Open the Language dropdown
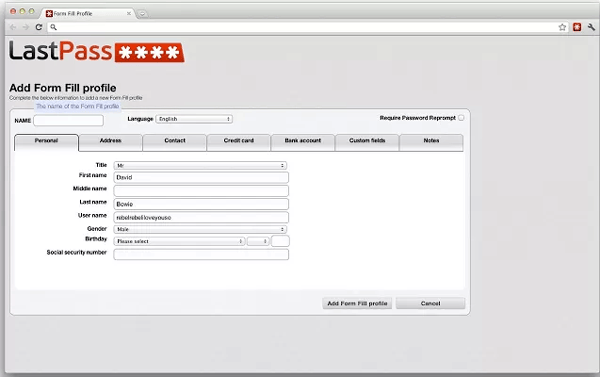The image size is (600, 377). click(x=194, y=119)
